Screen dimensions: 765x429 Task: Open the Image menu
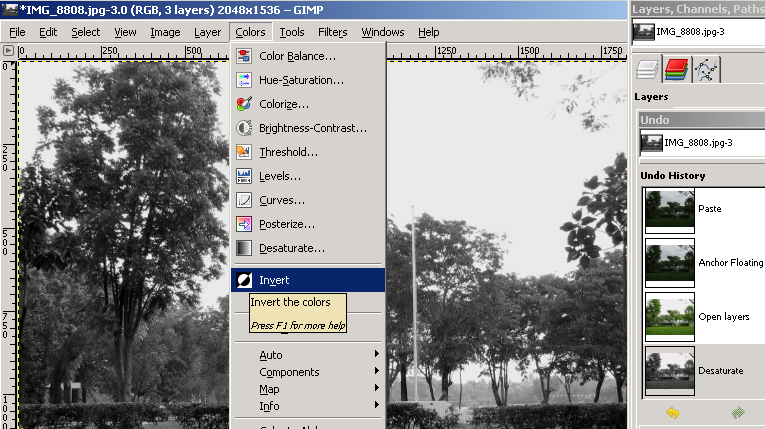point(165,32)
